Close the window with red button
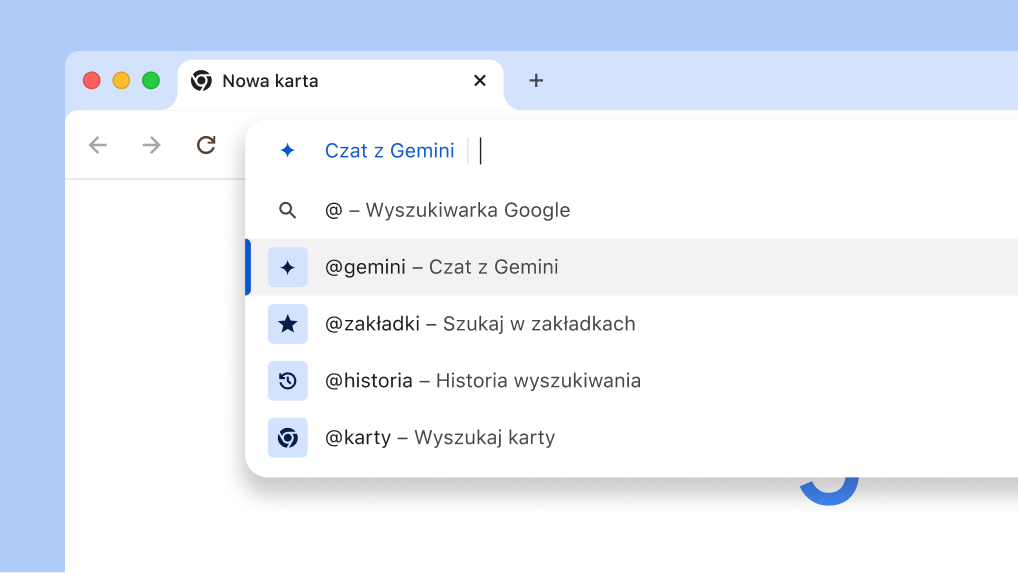The height and width of the screenshot is (573, 1018). pos(92,80)
